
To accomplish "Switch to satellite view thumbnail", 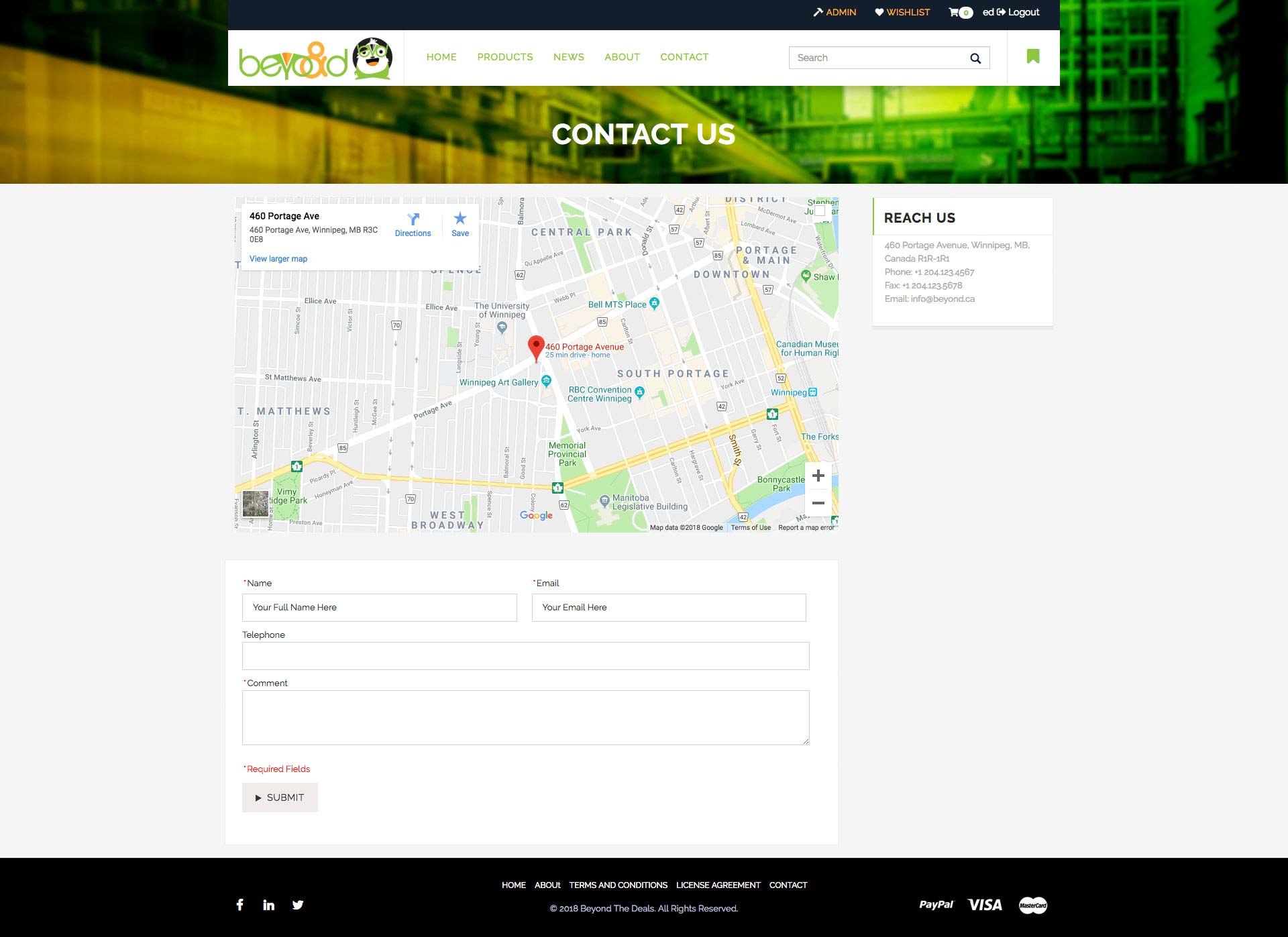I will point(255,504).
